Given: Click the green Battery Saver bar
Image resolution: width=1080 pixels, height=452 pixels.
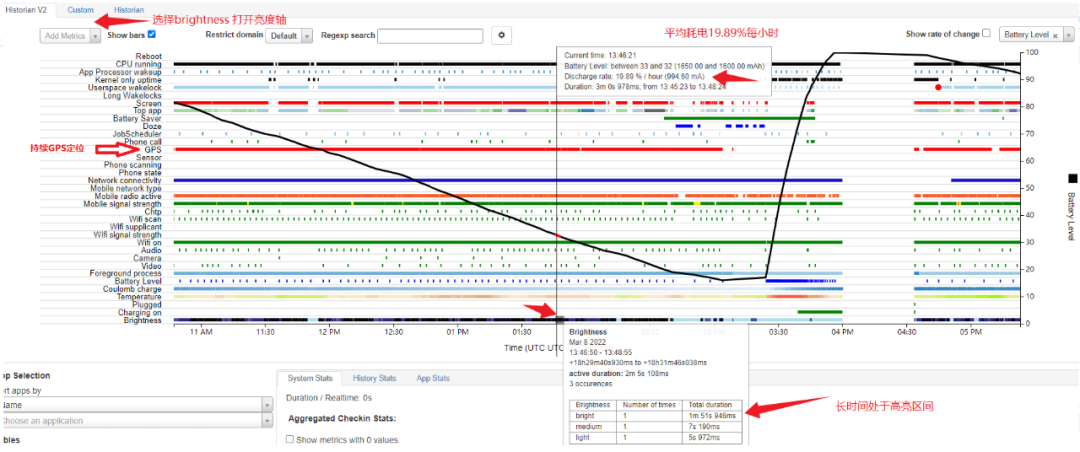Looking at the screenshot, I should click(x=739, y=119).
